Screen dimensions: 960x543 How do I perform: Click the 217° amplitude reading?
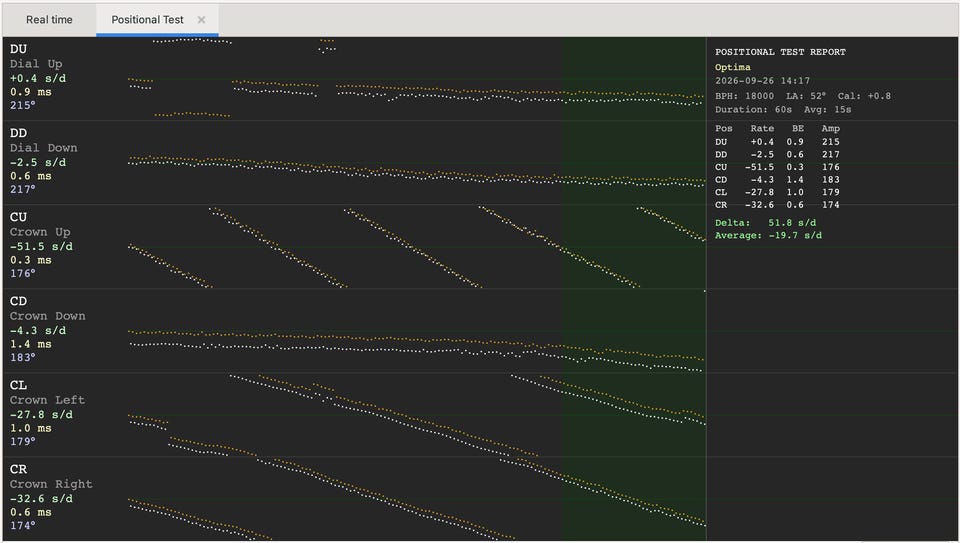[23, 189]
